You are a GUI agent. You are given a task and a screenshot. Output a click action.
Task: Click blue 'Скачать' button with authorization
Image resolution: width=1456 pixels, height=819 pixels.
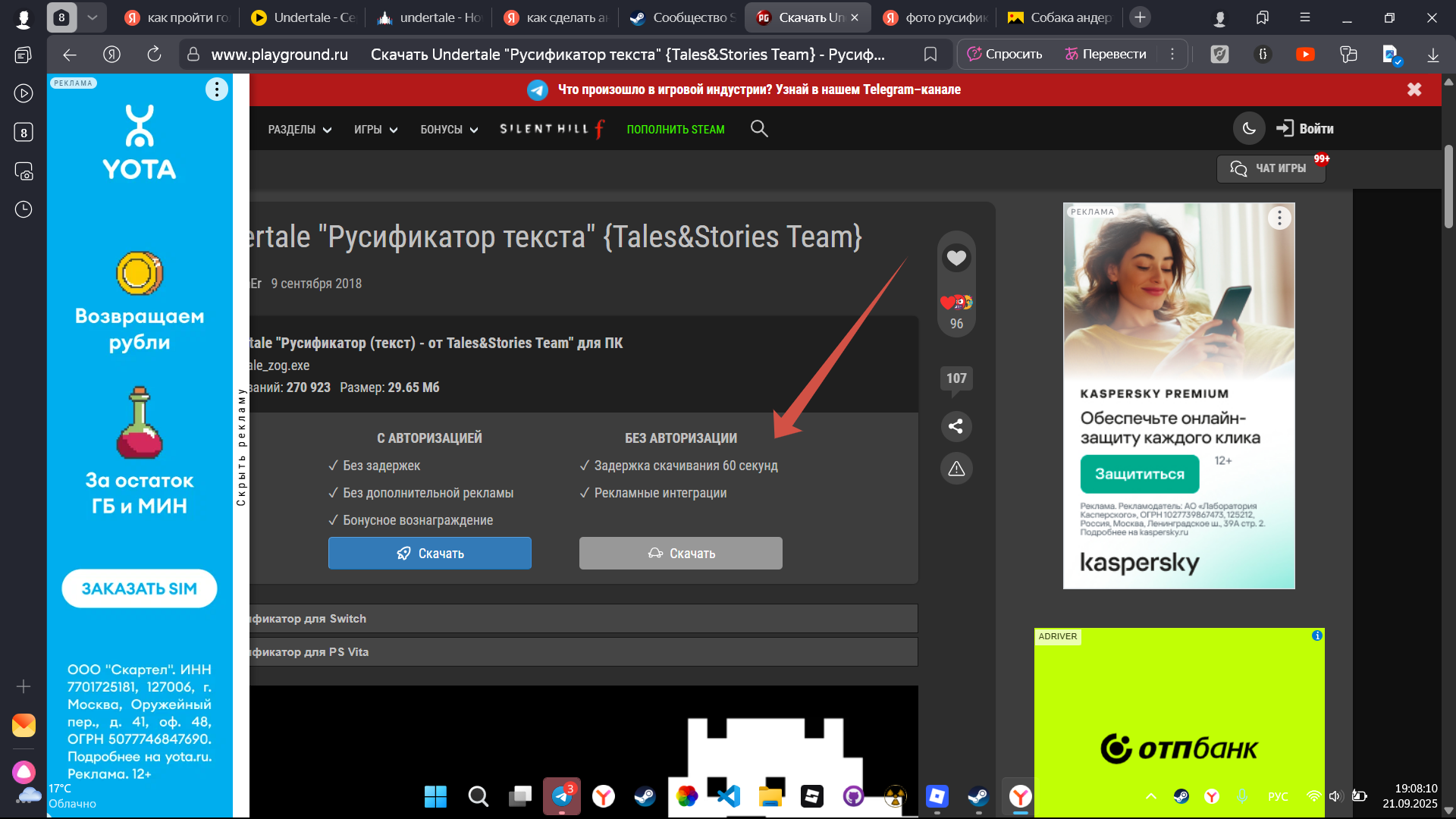pyautogui.click(x=430, y=554)
